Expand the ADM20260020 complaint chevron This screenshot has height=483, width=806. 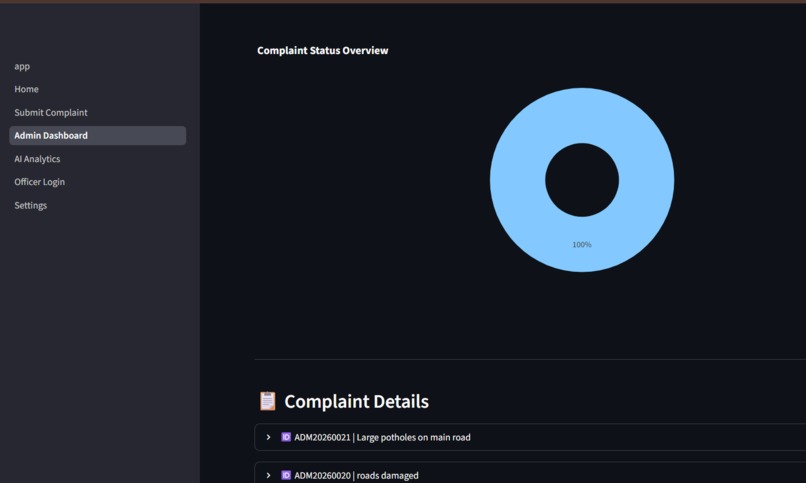coord(268,475)
